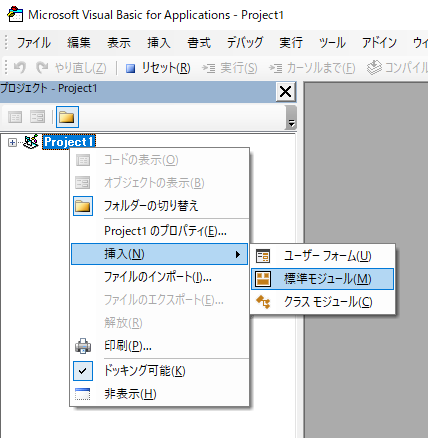
Task: Choose オブジェクトの表示(B) in the context menu
Action: click(x=159, y=183)
